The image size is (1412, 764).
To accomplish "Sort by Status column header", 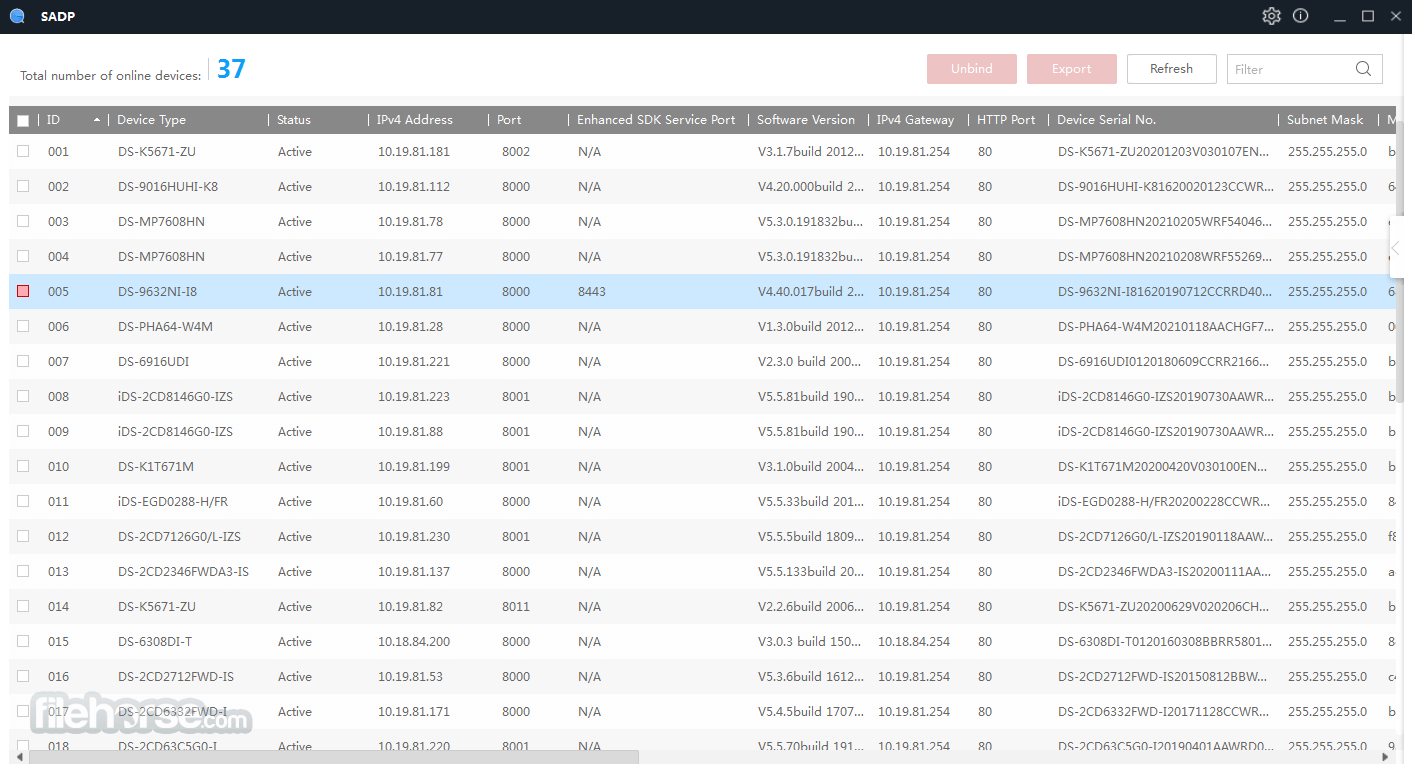I will click(x=294, y=120).
